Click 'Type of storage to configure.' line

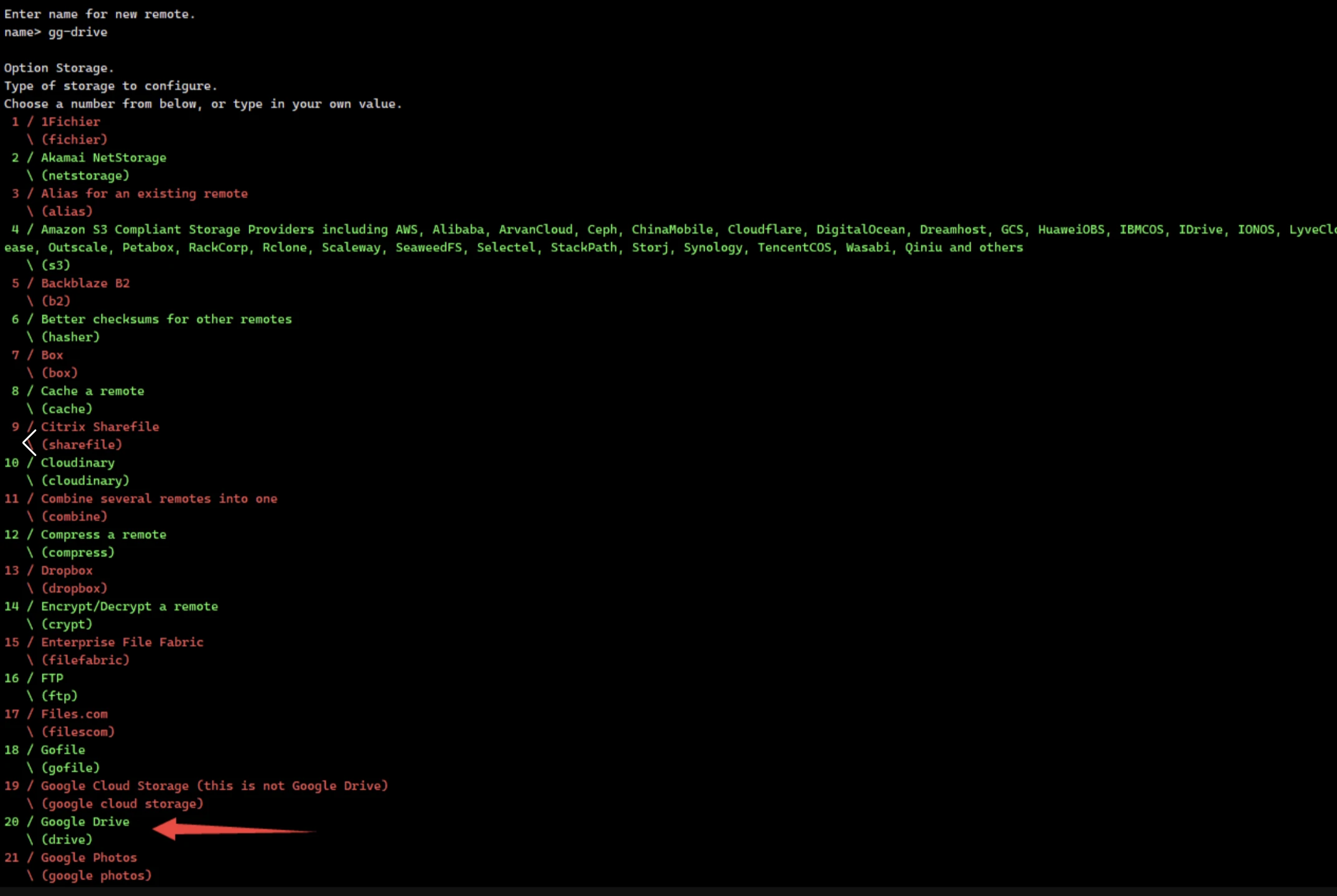(x=111, y=86)
